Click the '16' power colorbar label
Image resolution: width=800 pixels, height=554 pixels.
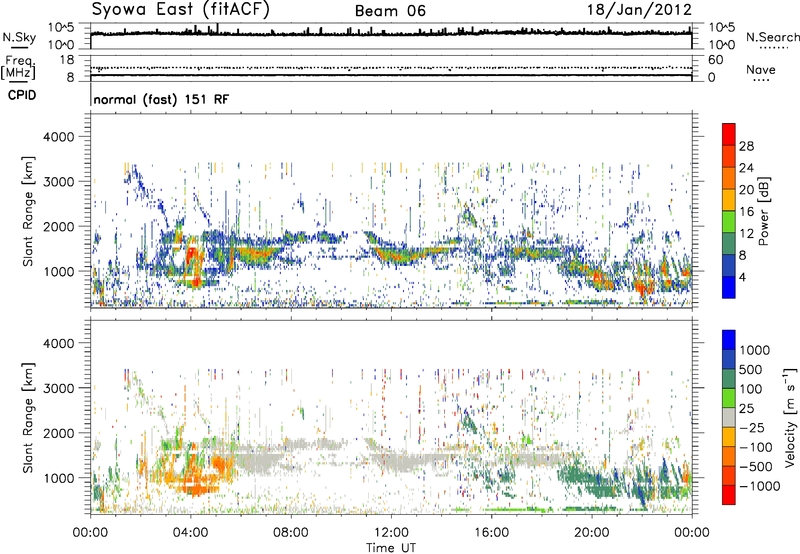point(746,212)
